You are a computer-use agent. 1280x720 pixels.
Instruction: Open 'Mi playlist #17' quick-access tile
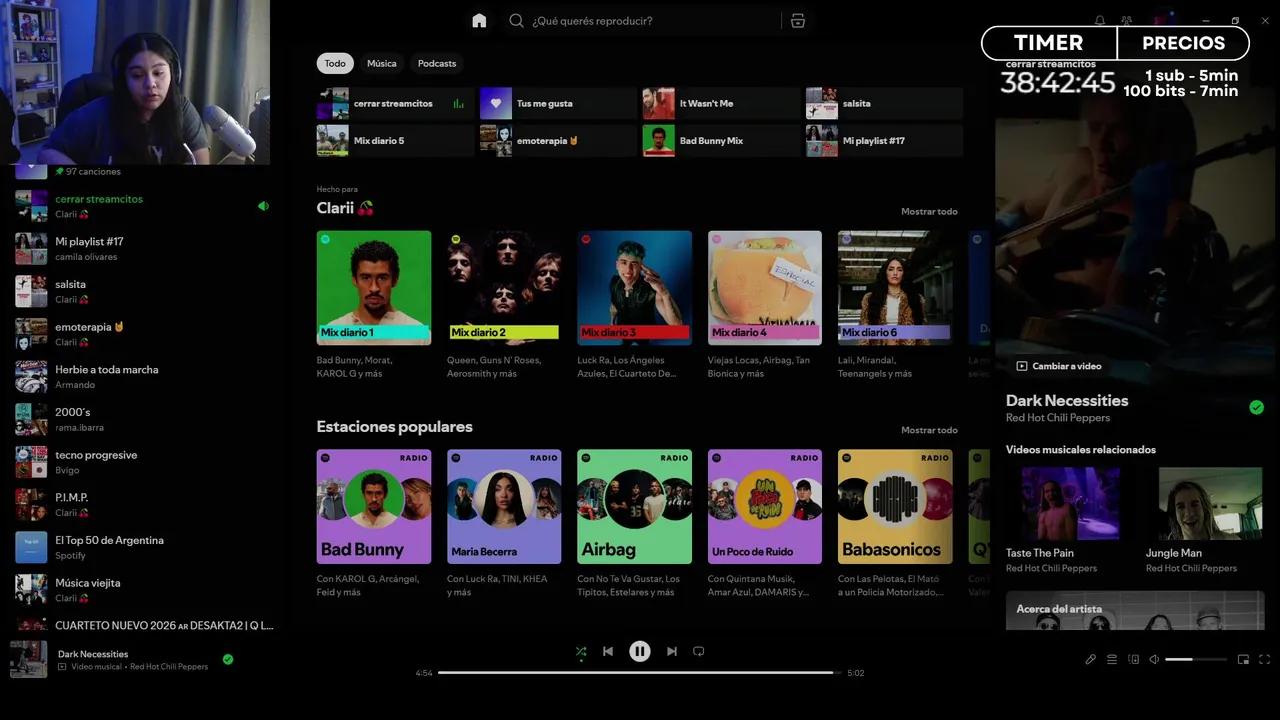click(x=884, y=141)
